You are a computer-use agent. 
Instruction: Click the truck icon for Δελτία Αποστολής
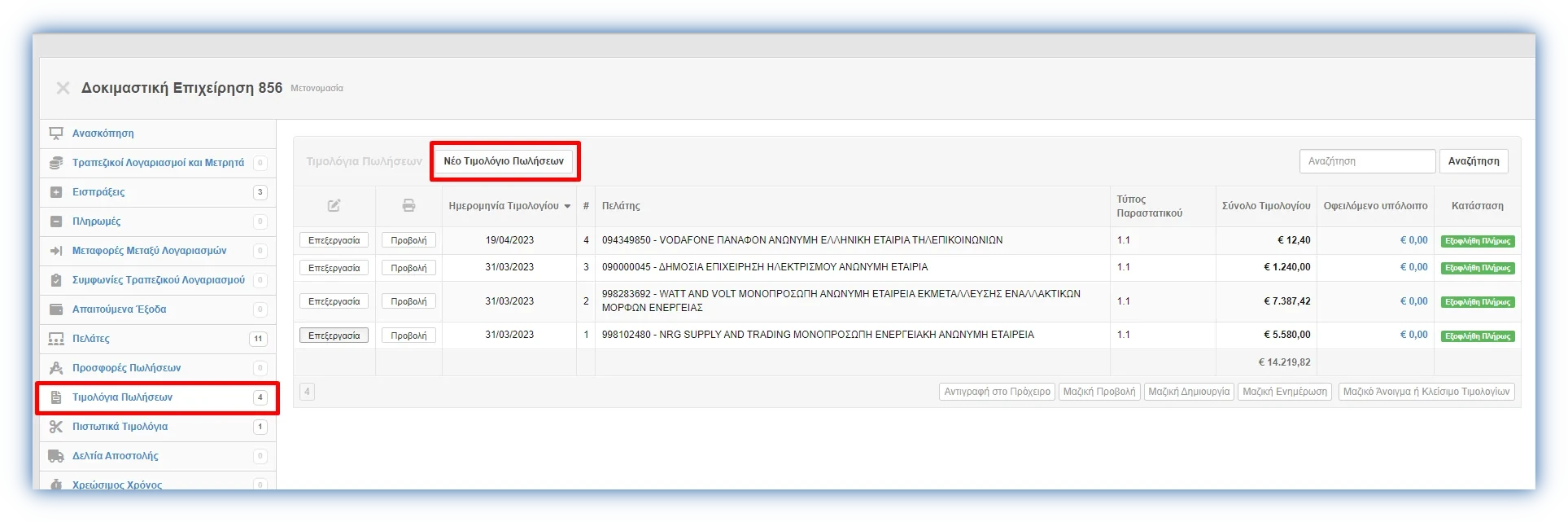click(x=56, y=456)
